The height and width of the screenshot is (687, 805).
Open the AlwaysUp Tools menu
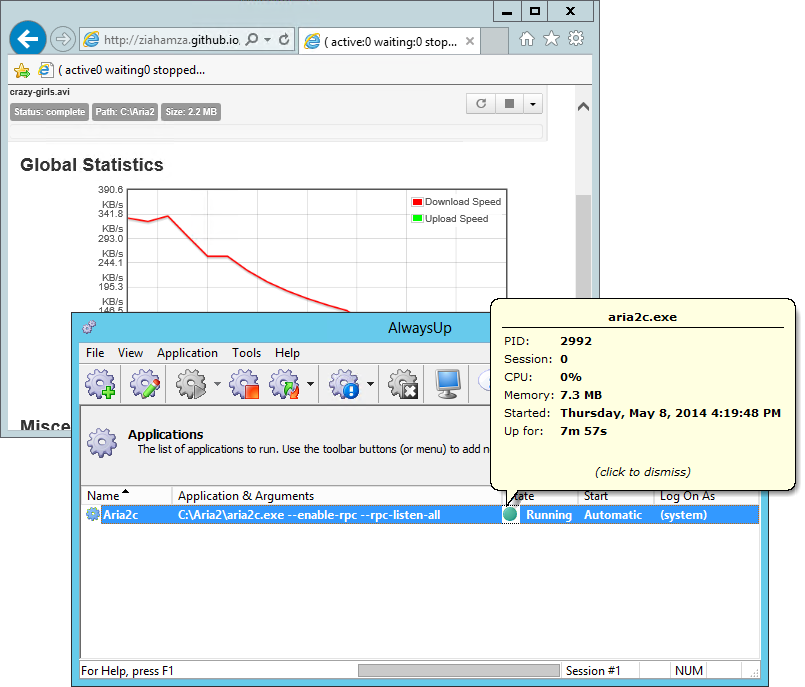point(246,353)
